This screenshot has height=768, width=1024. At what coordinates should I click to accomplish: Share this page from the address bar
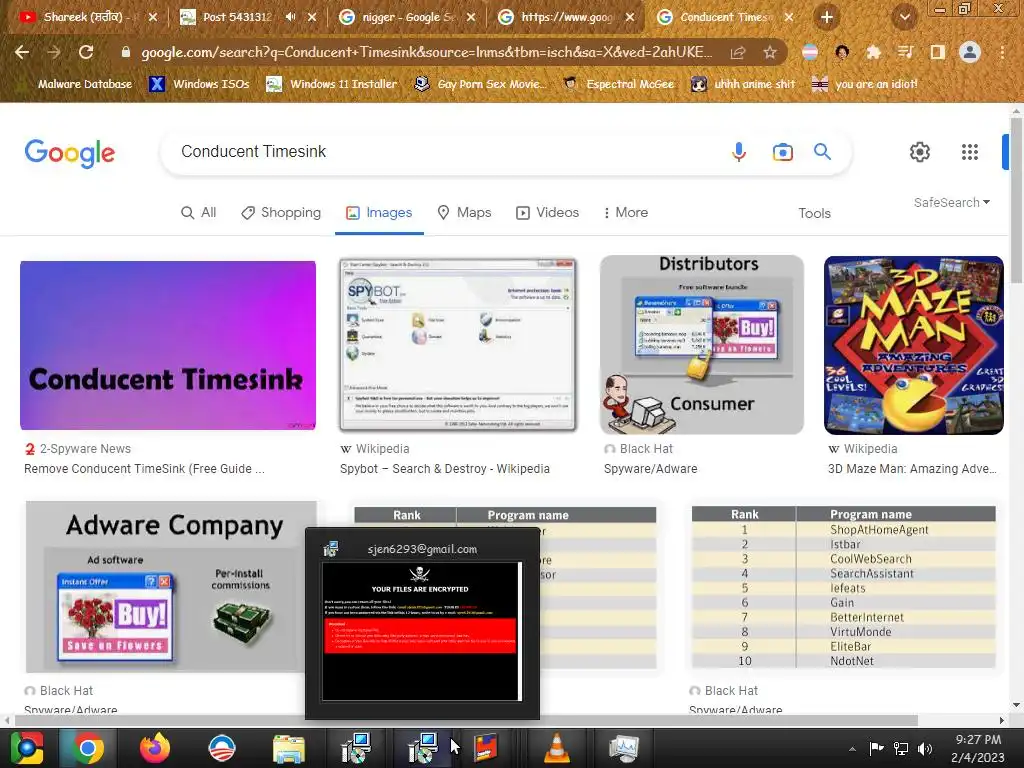point(738,52)
